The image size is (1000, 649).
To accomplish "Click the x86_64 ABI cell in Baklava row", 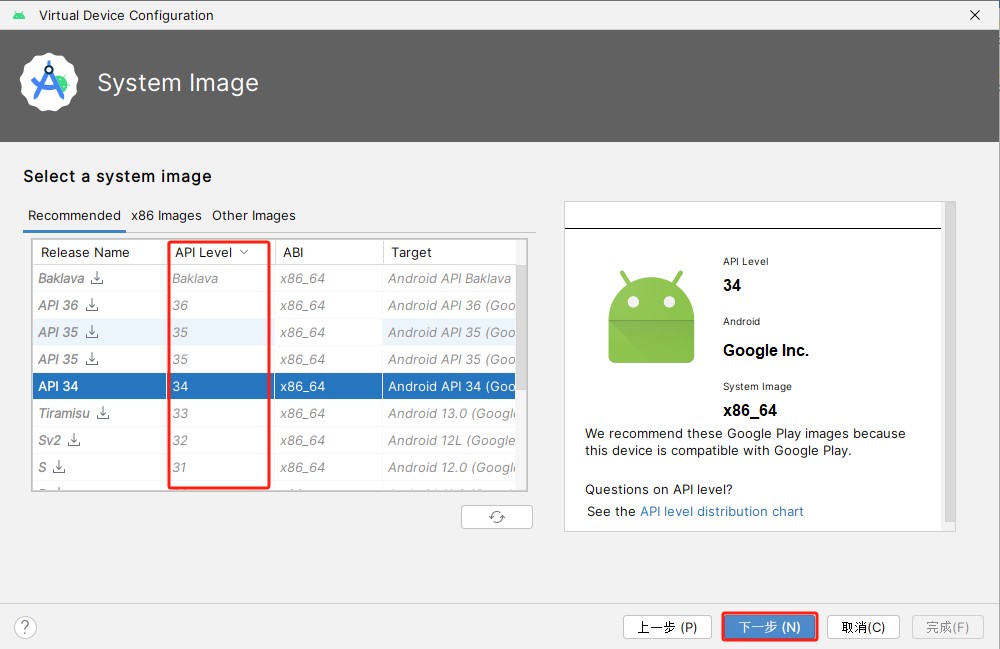I will click(x=328, y=278).
